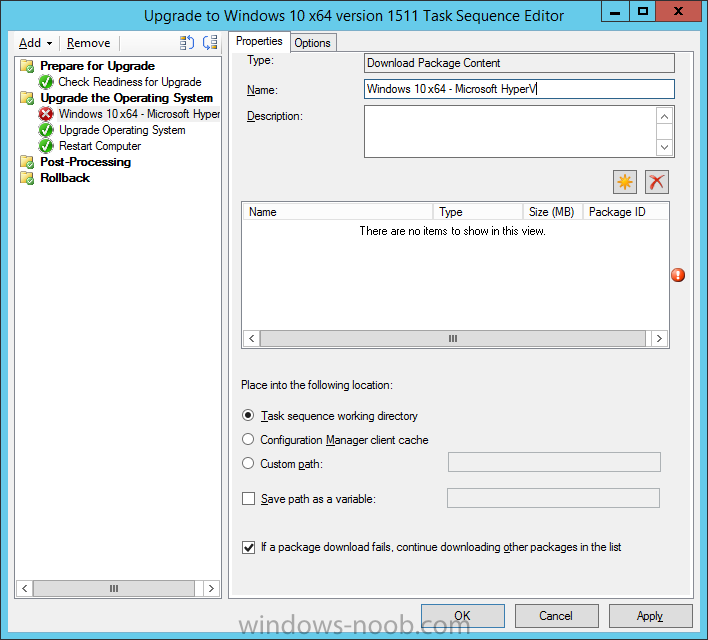The image size is (708, 640).
Task: Click the Name column header in package list
Action: pyautogui.click(x=338, y=212)
